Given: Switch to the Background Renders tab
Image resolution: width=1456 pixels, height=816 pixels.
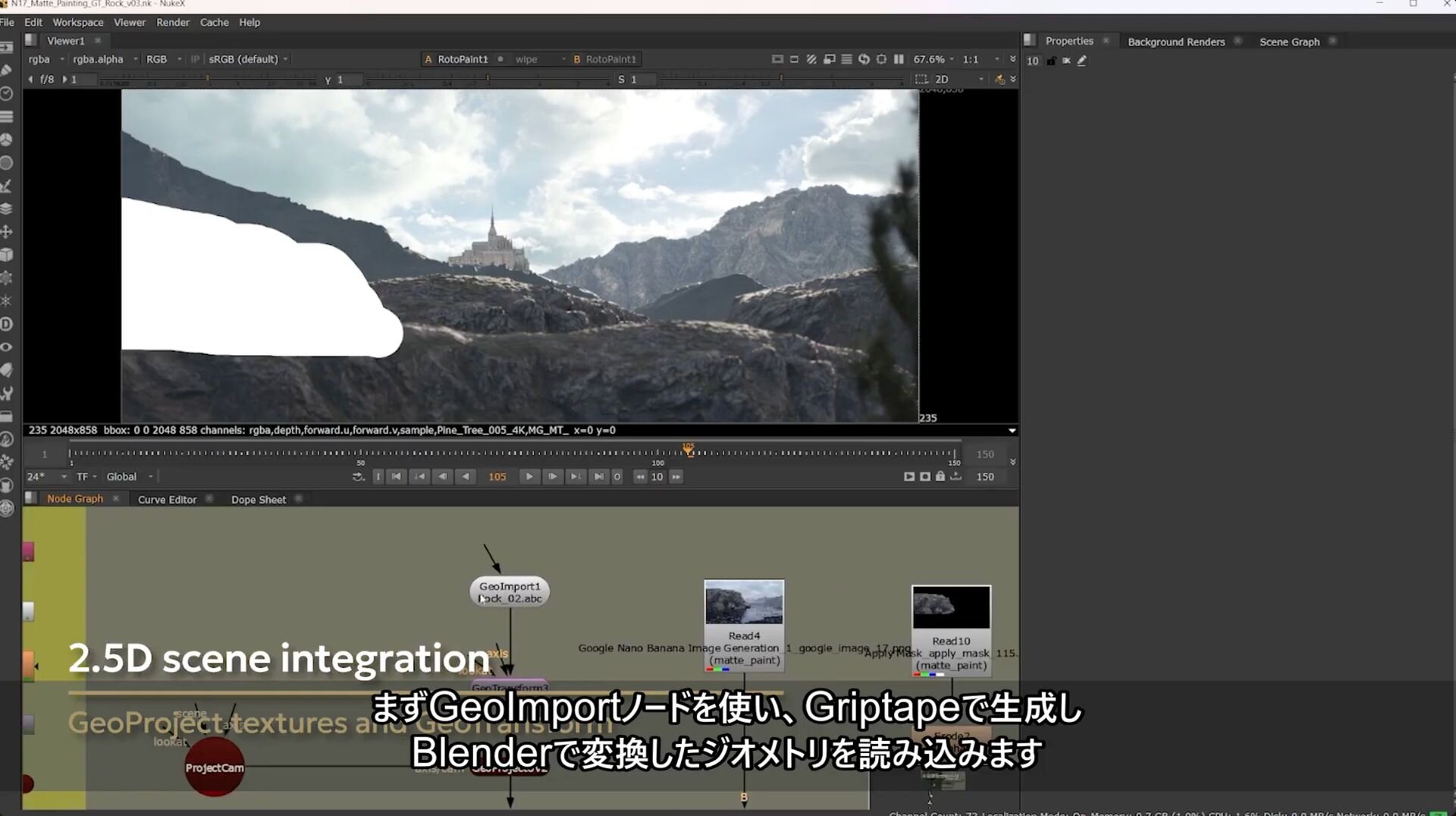Looking at the screenshot, I should pyautogui.click(x=1176, y=42).
